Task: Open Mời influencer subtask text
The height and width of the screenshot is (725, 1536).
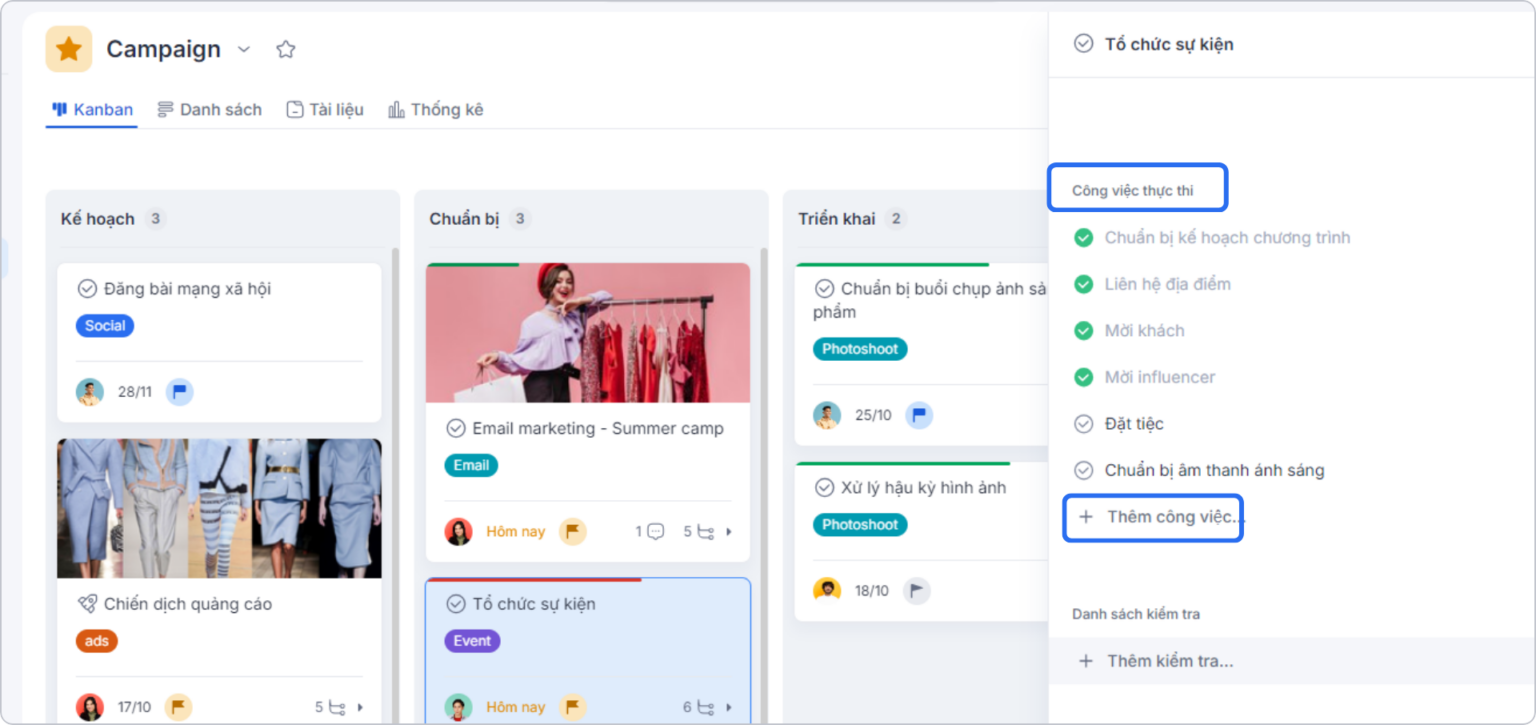Action: pyautogui.click(x=1160, y=377)
